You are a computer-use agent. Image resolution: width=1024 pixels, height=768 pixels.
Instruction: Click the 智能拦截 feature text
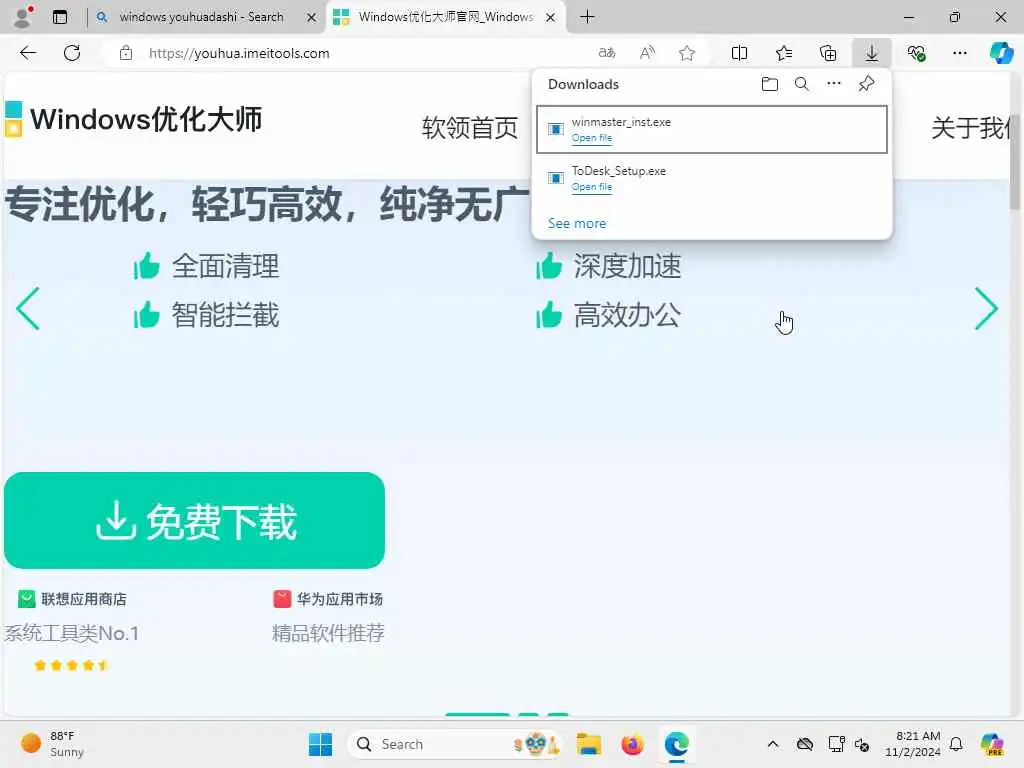coord(225,315)
